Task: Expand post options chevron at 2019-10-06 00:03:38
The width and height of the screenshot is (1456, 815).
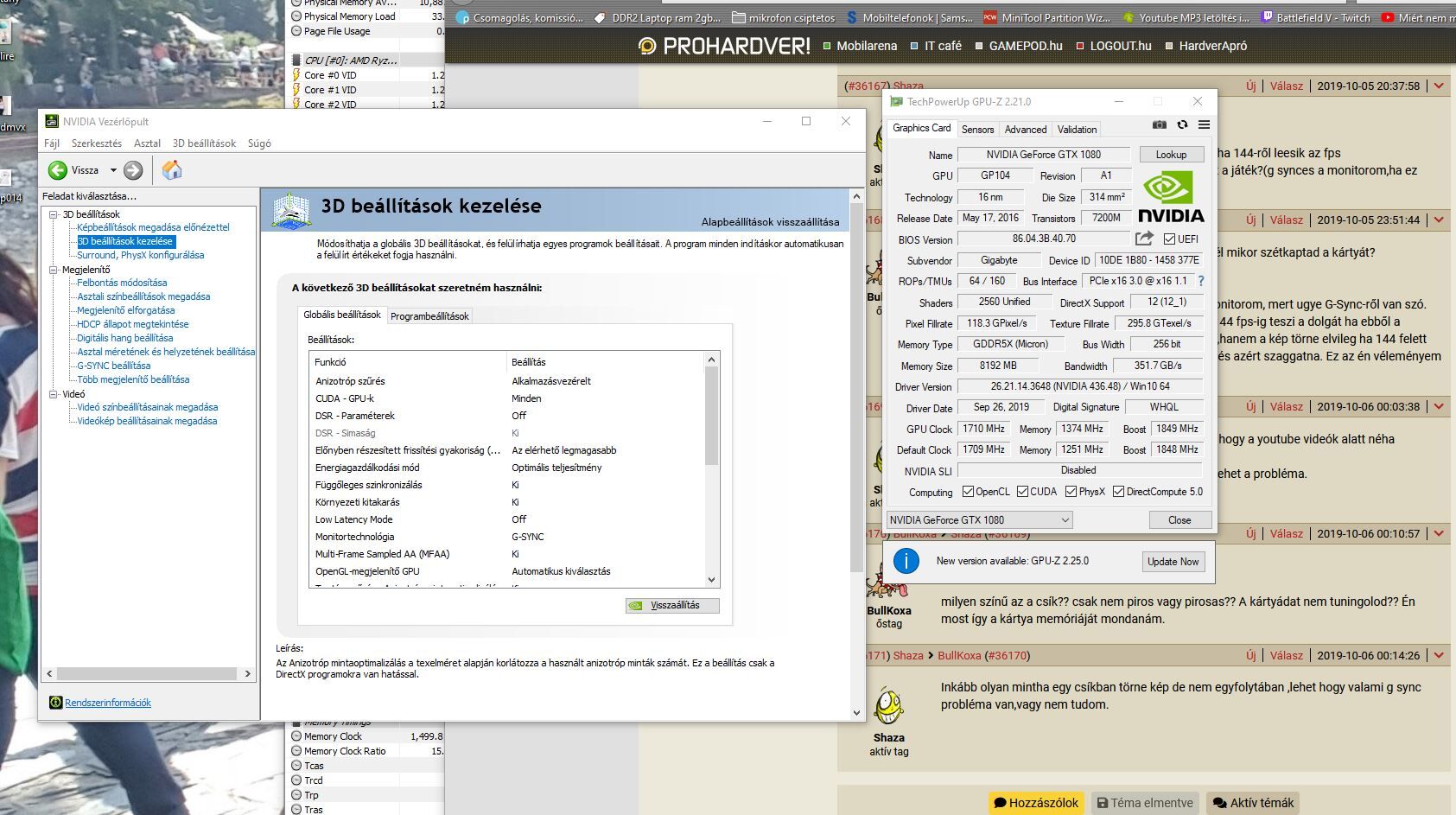Action: tap(1439, 407)
